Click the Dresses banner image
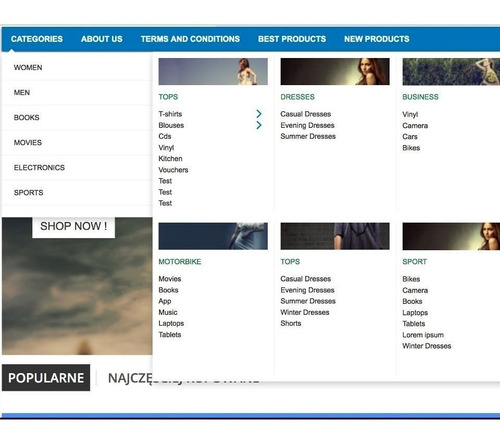The image size is (500, 440). click(335, 72)
